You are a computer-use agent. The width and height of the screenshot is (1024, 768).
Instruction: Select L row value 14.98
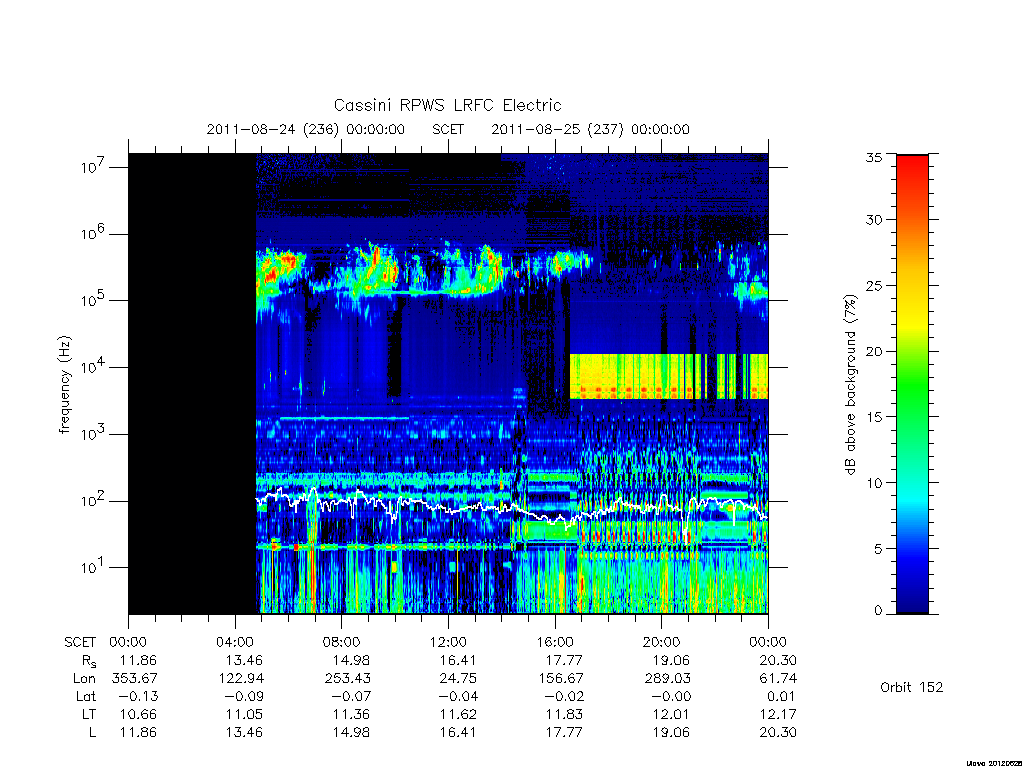tap(351, 733)
